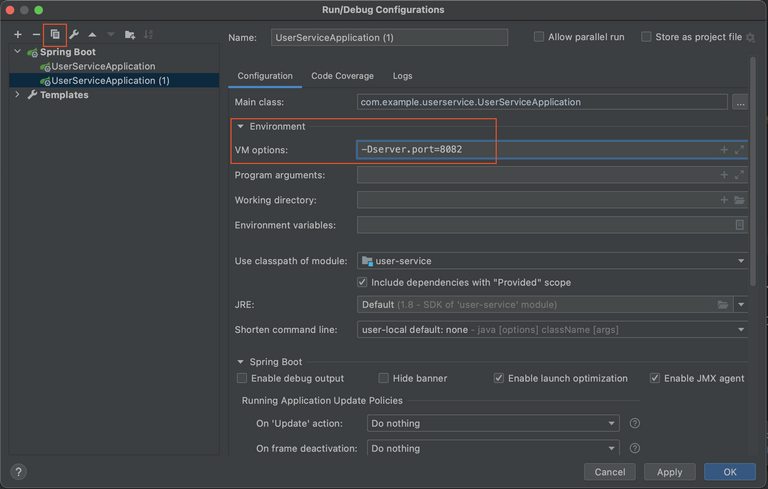Remove the selected configuration with the minus icon
This screenshot has width=768, height=489.
(x=36, y=34)
